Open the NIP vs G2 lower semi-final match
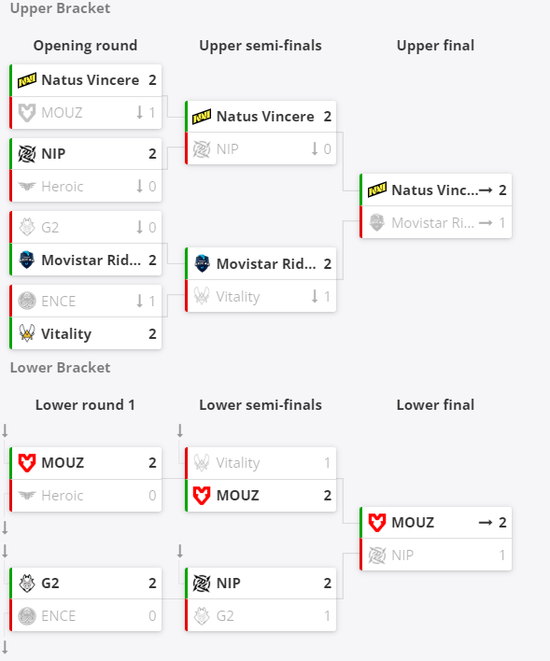 point(261,599)
